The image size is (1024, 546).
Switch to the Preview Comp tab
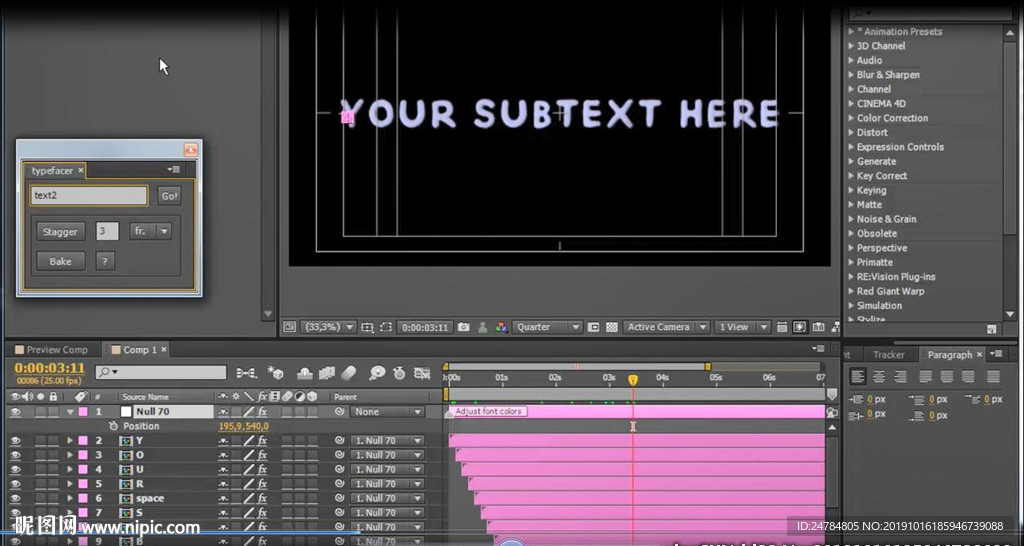click(56, 350)
